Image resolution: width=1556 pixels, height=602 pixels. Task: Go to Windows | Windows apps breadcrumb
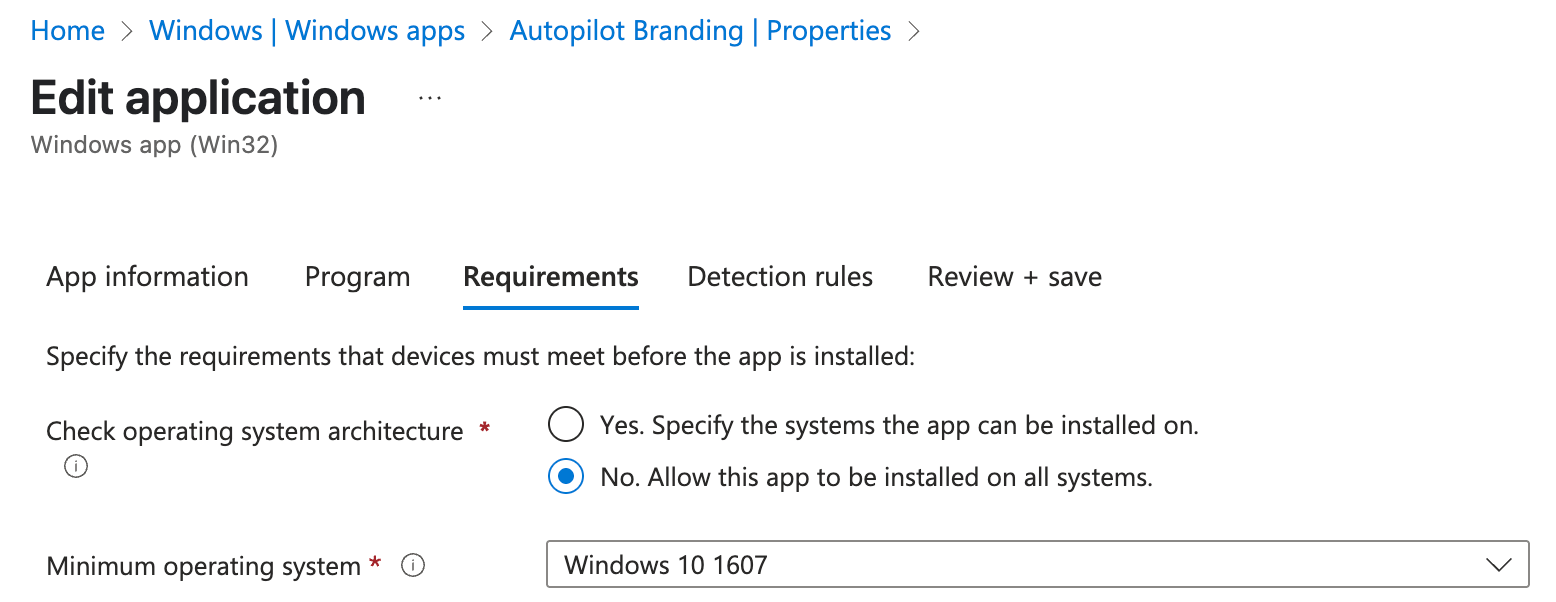tap(307, 31)
